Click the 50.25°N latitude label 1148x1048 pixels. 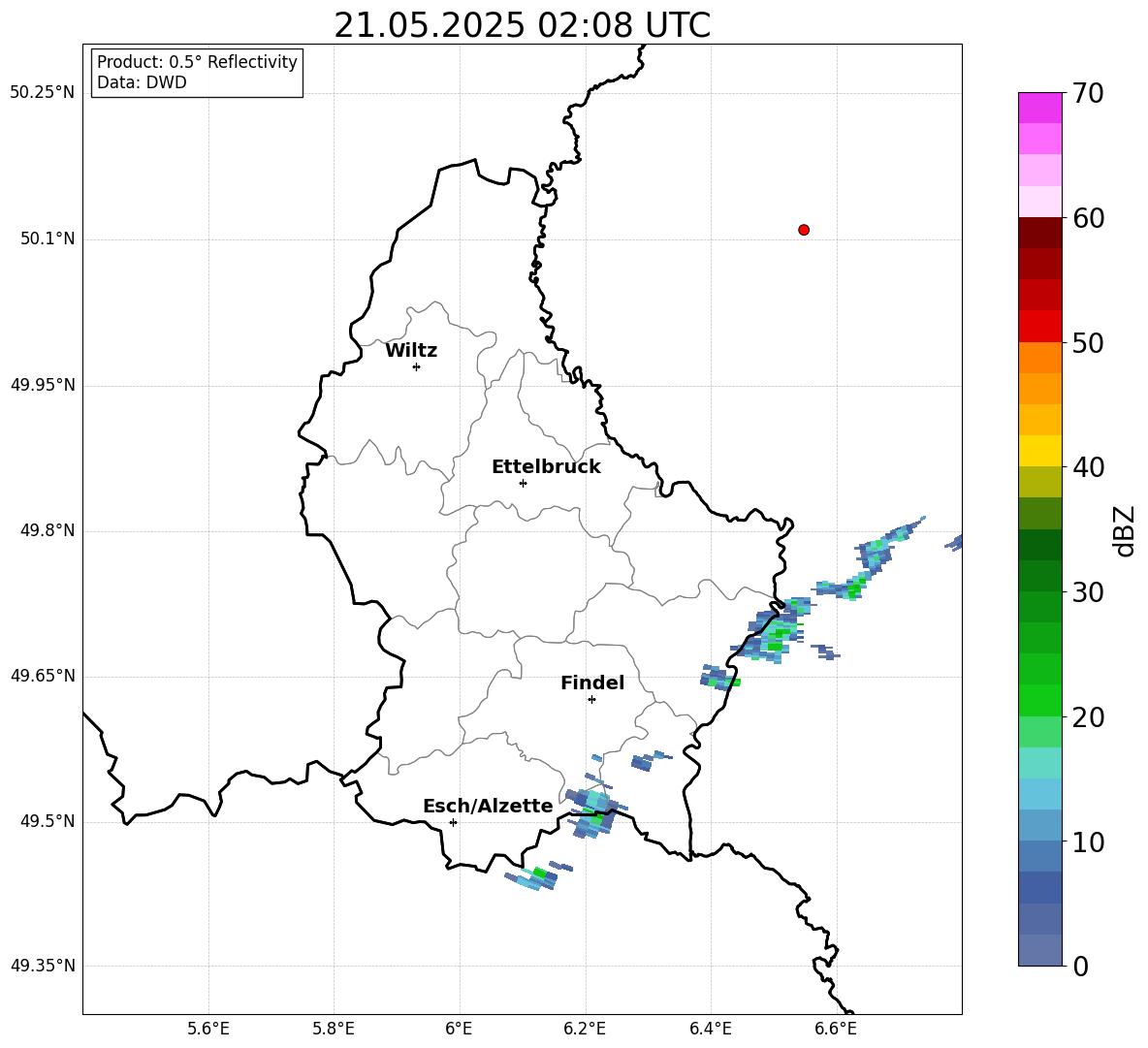(42, 93)
